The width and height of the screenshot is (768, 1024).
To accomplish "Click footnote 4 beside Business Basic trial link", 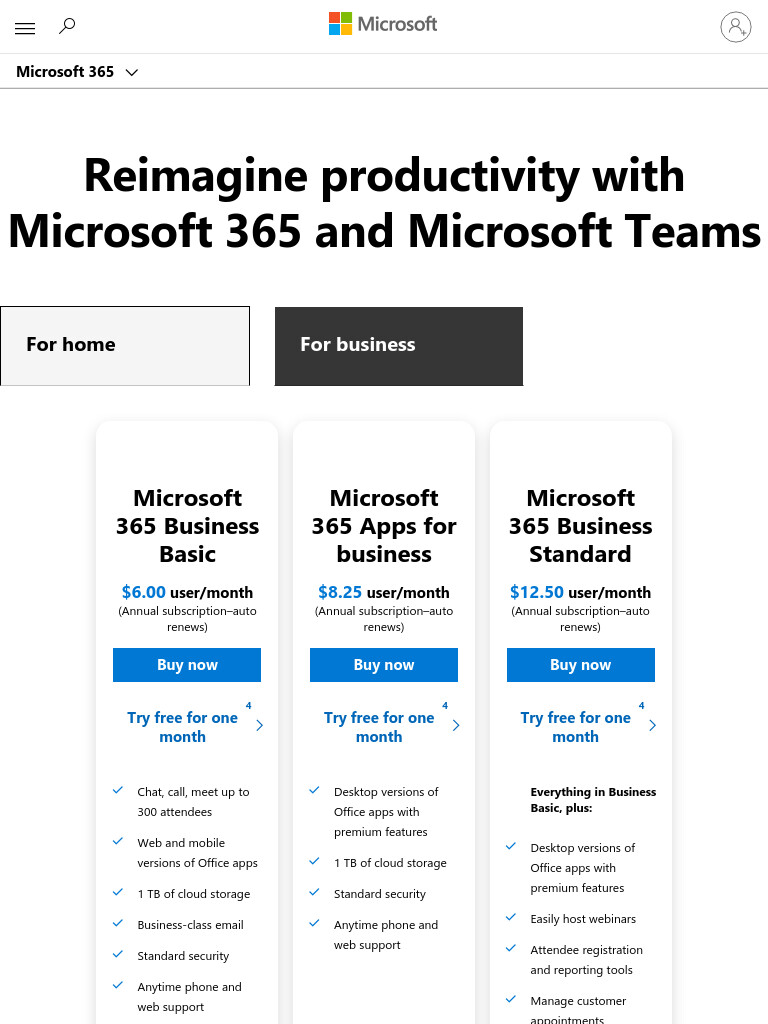I will tap(248, 705).
